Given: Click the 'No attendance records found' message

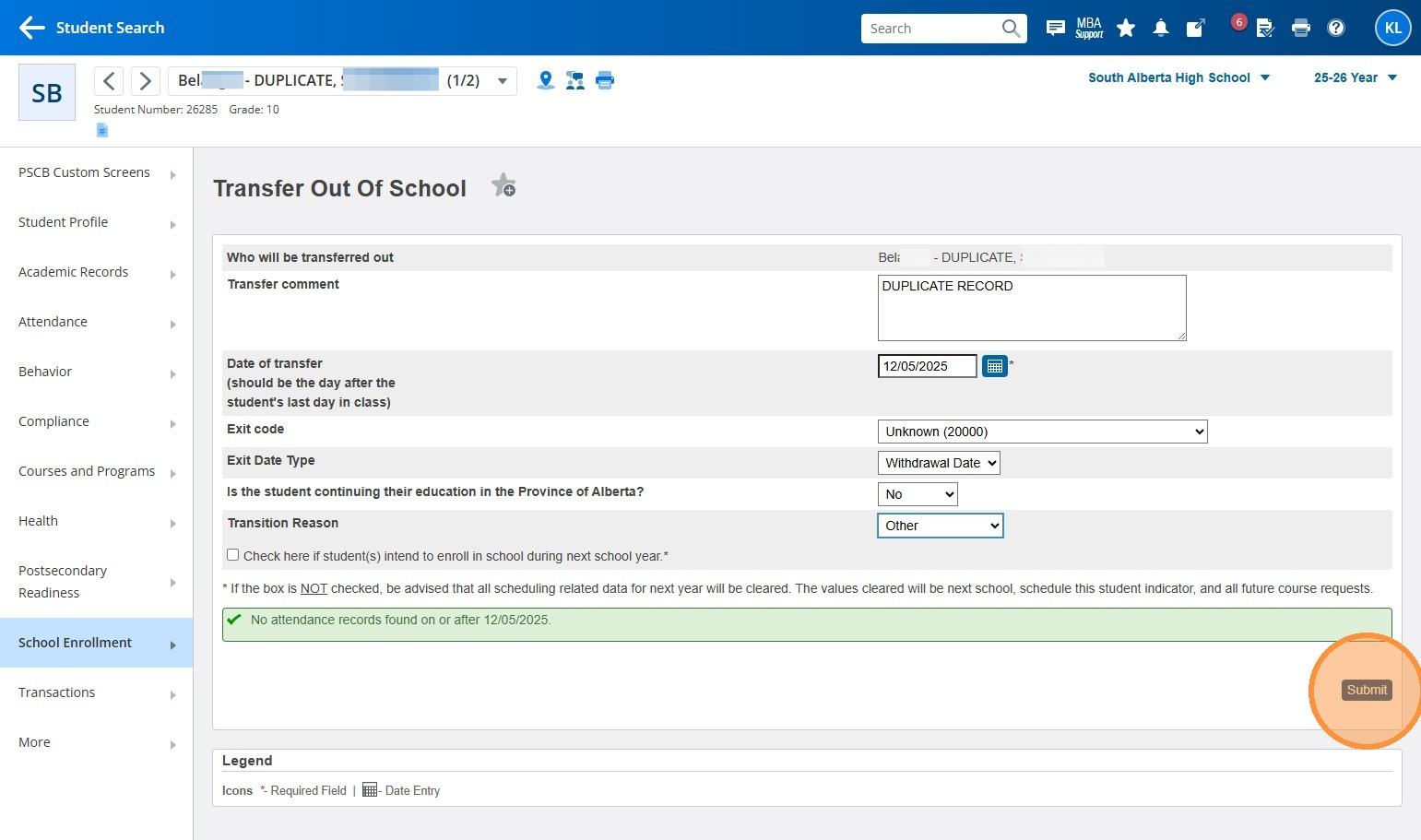Looking at the screenshot, I should tap(401, 620).
